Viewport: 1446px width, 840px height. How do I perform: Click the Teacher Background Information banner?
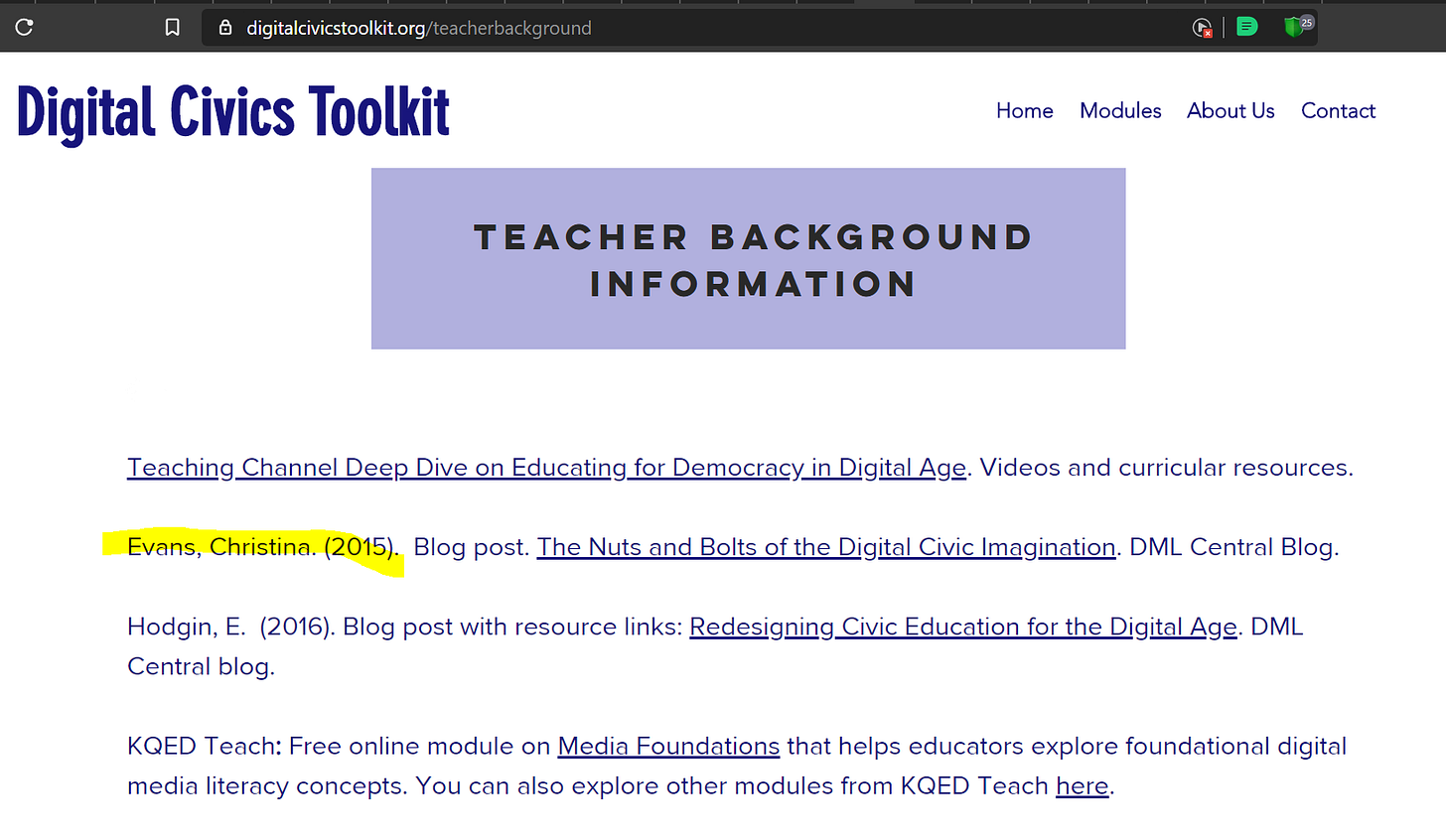(x=748, y=259)
